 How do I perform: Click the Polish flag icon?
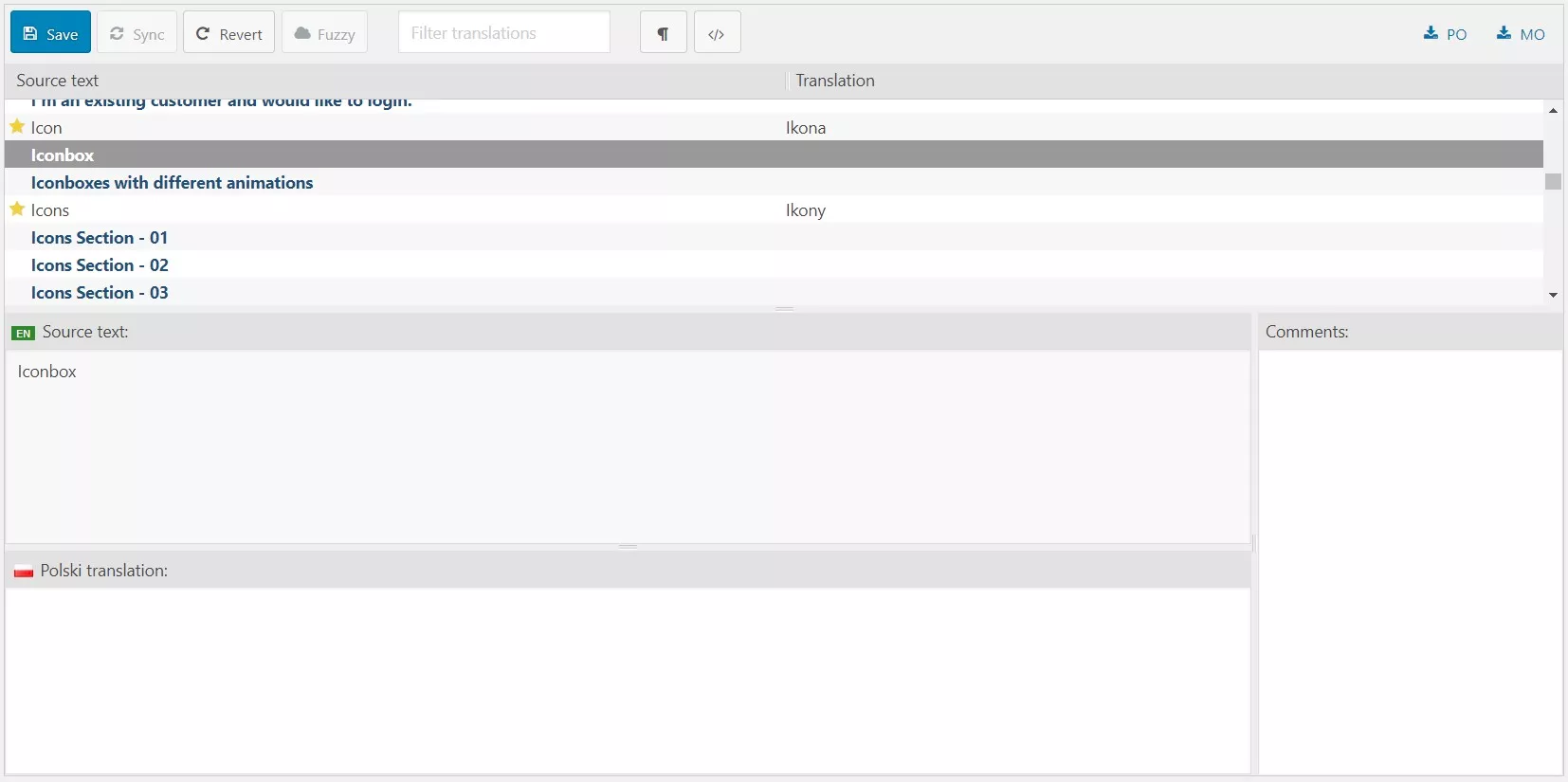(24, 572)
